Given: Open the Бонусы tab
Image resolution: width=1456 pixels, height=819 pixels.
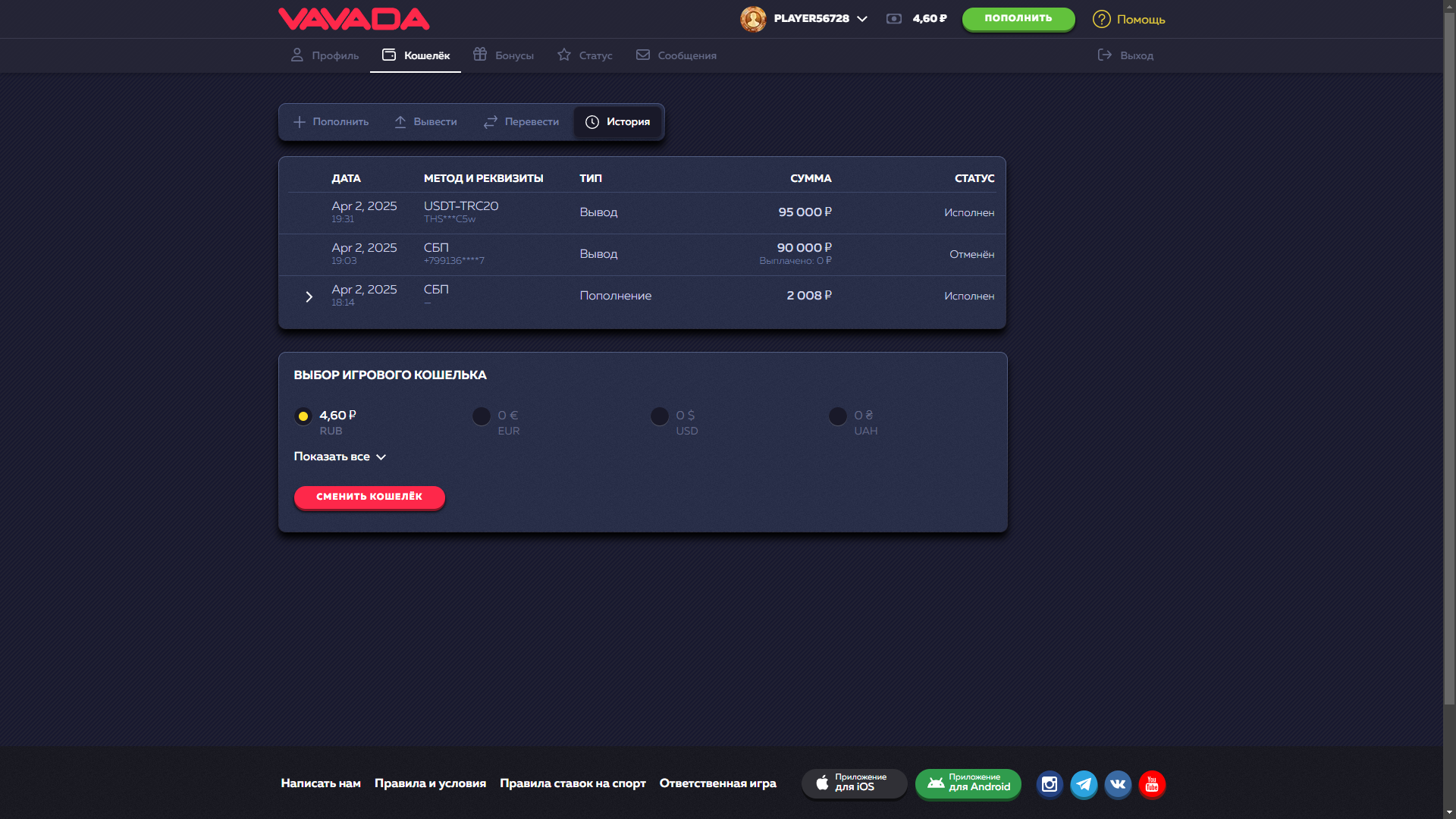Looking at the screenshot, I should pyautogui.click(x=504, y=55).
